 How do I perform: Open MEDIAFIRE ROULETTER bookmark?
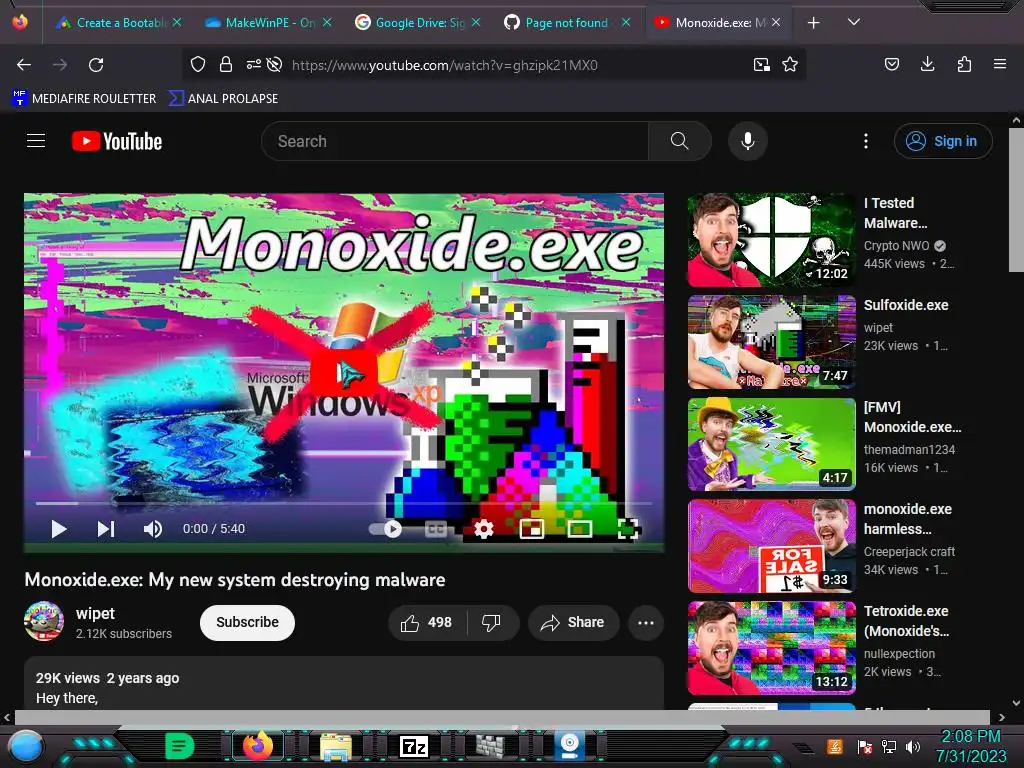pos(84,98)
